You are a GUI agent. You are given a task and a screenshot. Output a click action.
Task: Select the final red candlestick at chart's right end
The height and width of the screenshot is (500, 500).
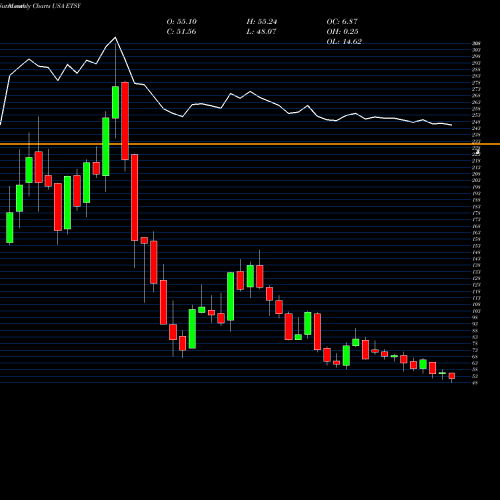452,376
